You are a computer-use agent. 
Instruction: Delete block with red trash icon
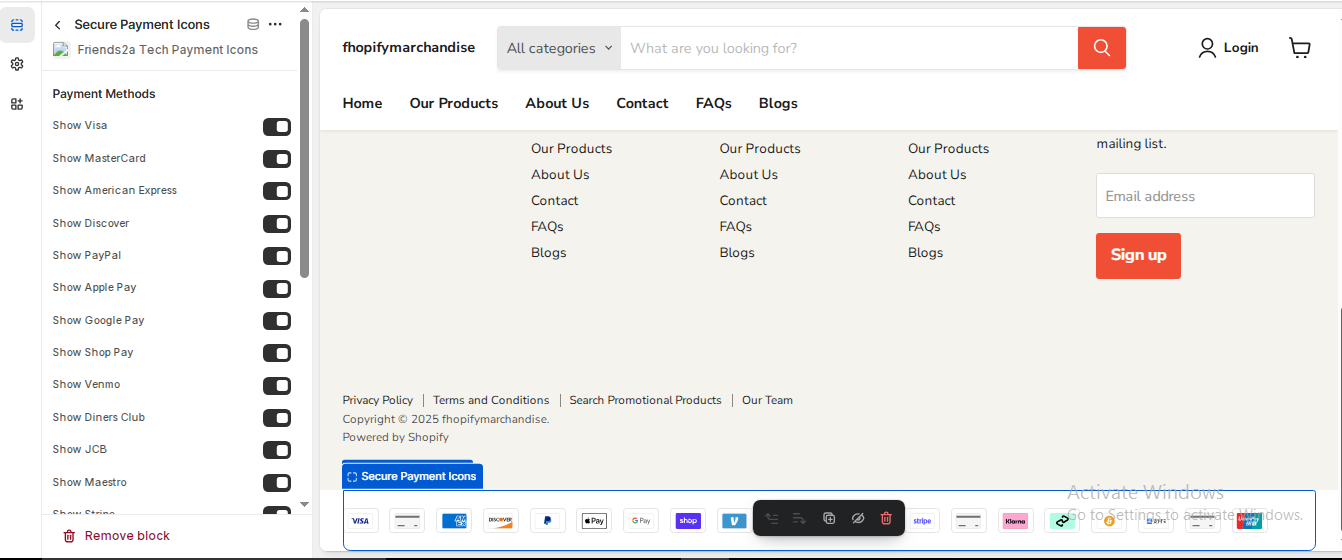coord(886,518)
